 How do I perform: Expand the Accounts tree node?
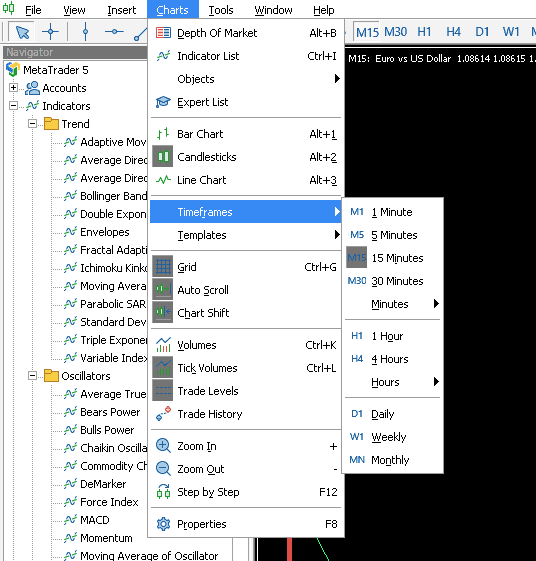[x=13, y=88]
